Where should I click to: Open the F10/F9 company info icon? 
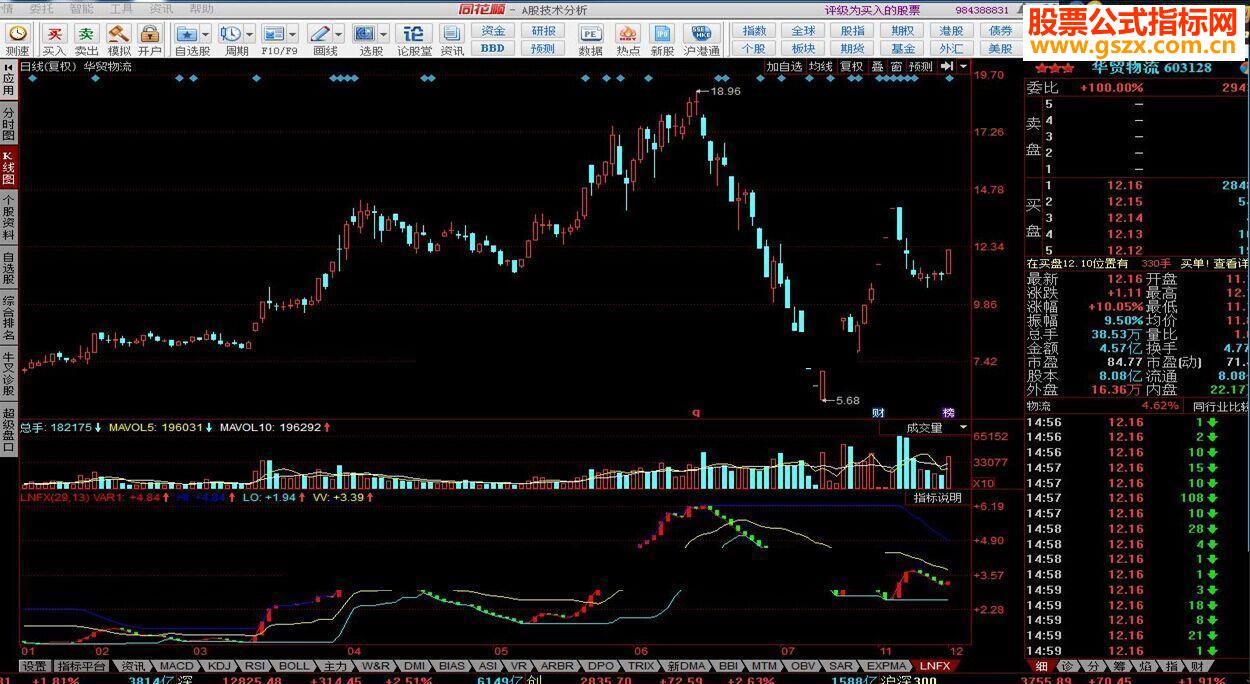coord(273,34)
